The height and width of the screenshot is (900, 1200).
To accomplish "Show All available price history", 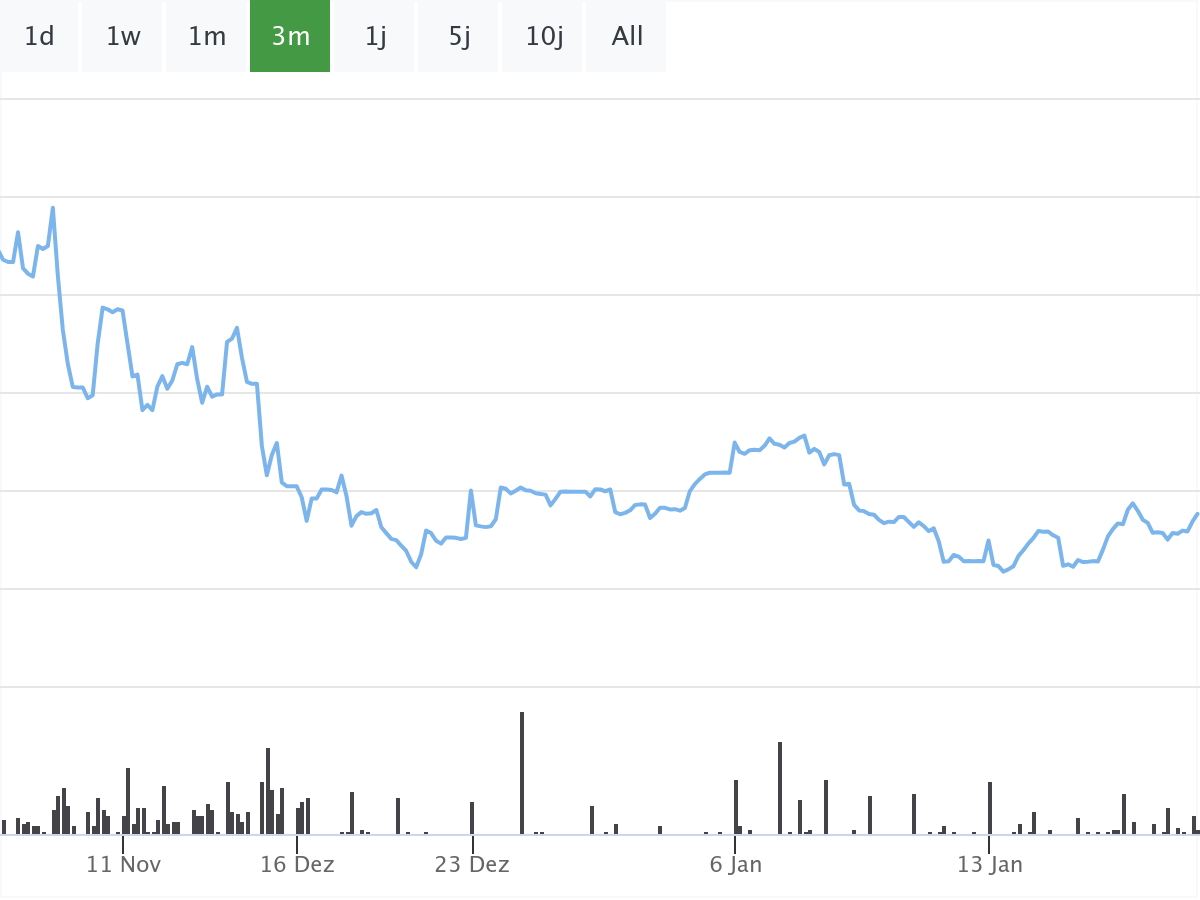I will 627,37.
